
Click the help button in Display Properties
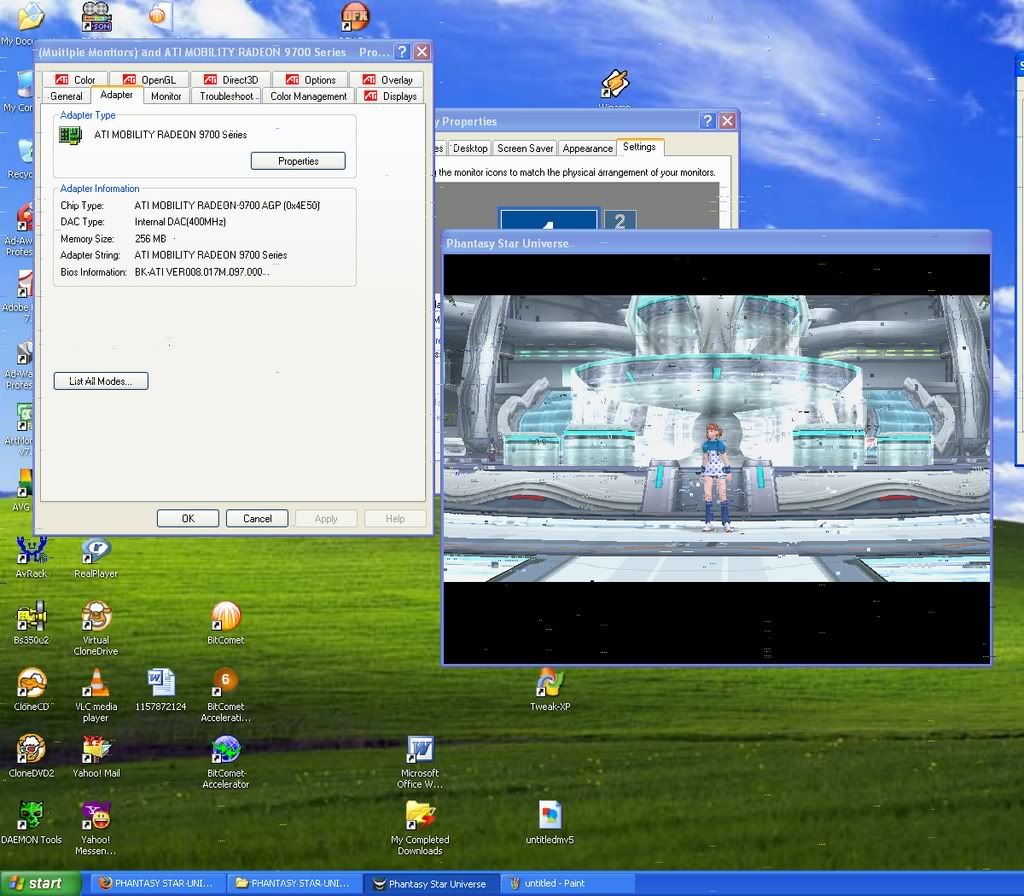pos(707,121)
